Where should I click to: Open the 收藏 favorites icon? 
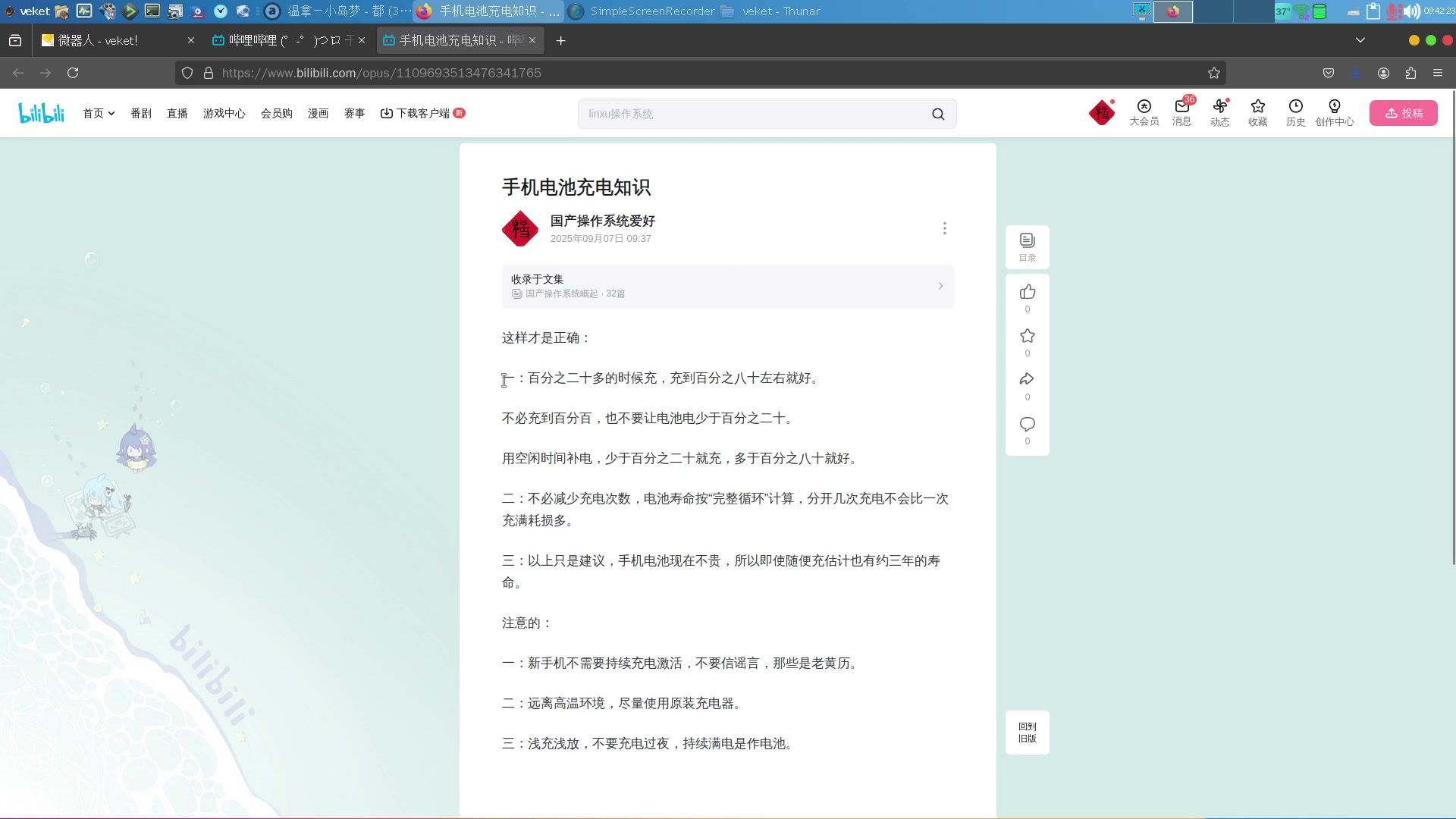pos(1257,113)
